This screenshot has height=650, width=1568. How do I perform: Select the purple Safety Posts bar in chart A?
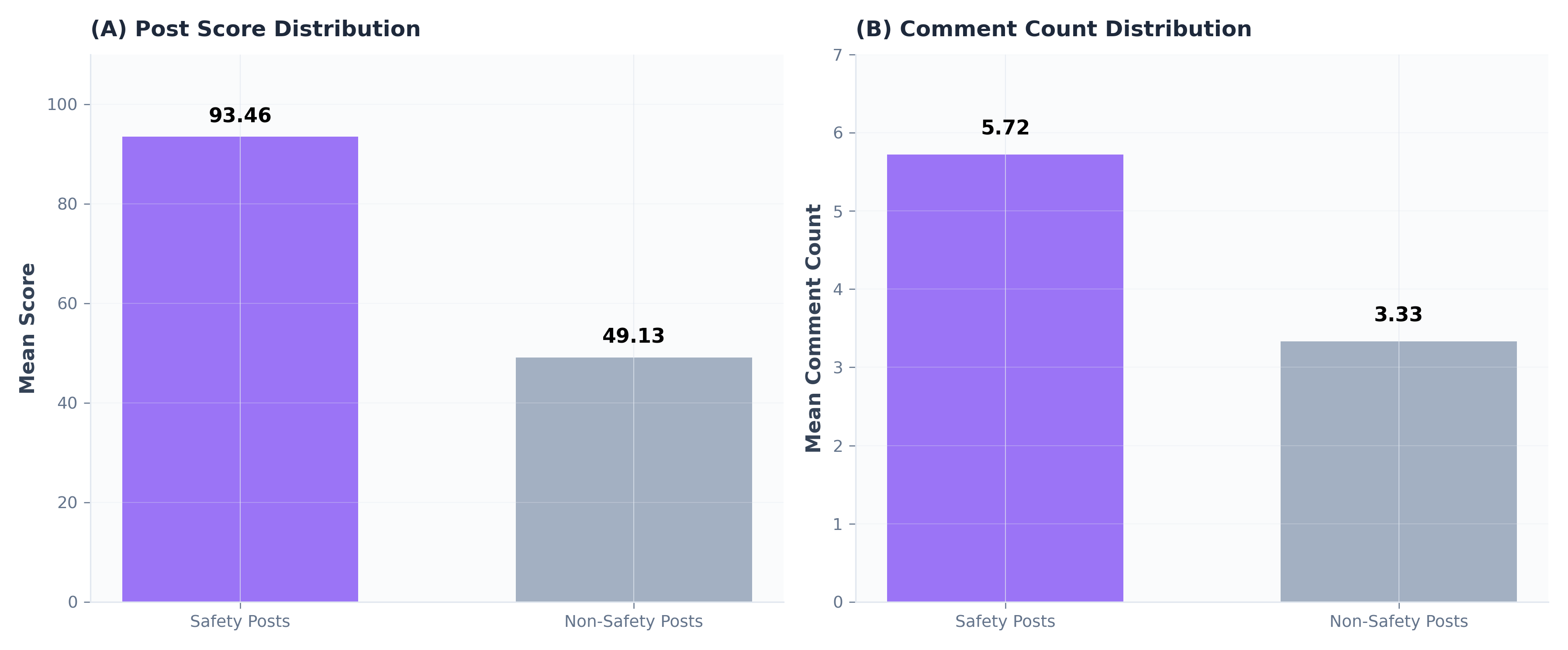tap(240, 369)
